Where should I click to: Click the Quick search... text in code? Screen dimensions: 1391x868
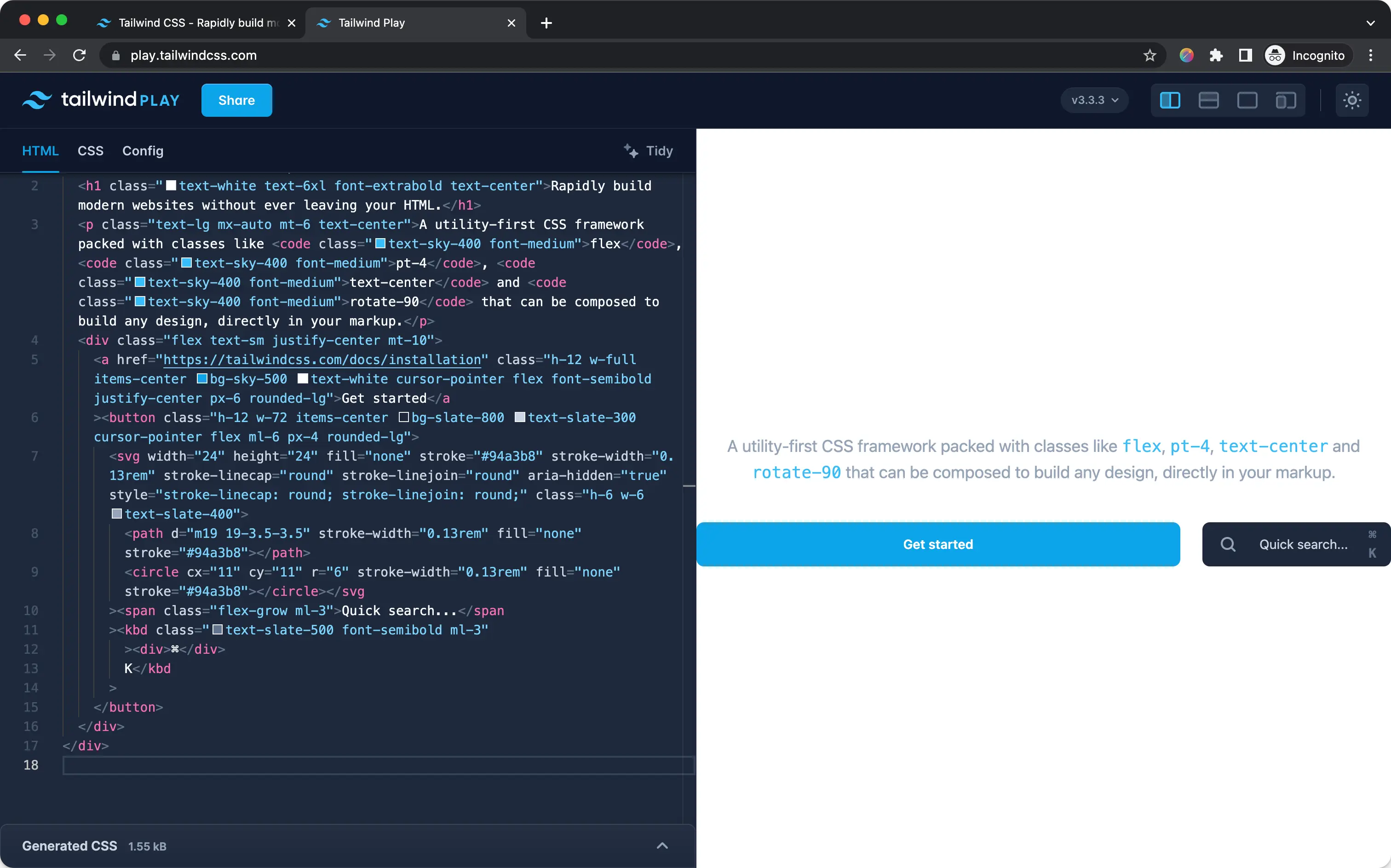coord(399,610)
